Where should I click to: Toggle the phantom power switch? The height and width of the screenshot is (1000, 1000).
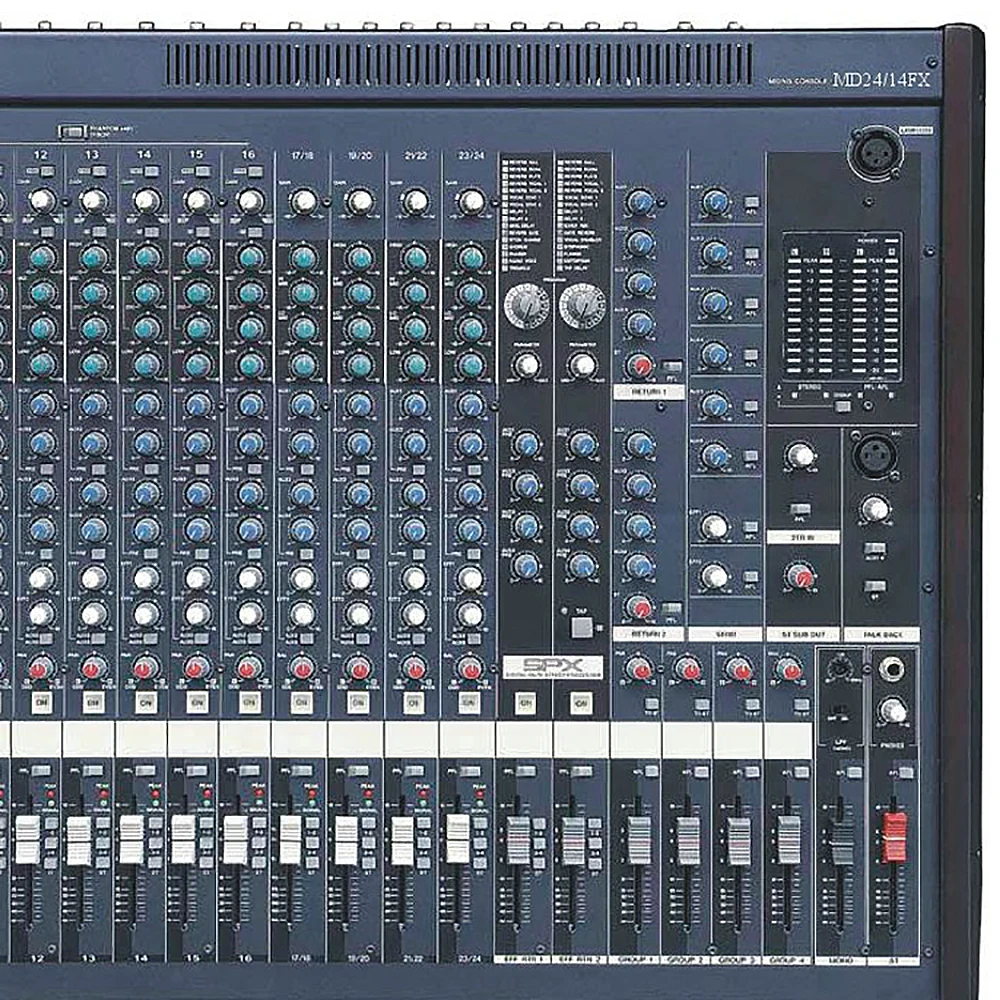(x=72, y=132)
